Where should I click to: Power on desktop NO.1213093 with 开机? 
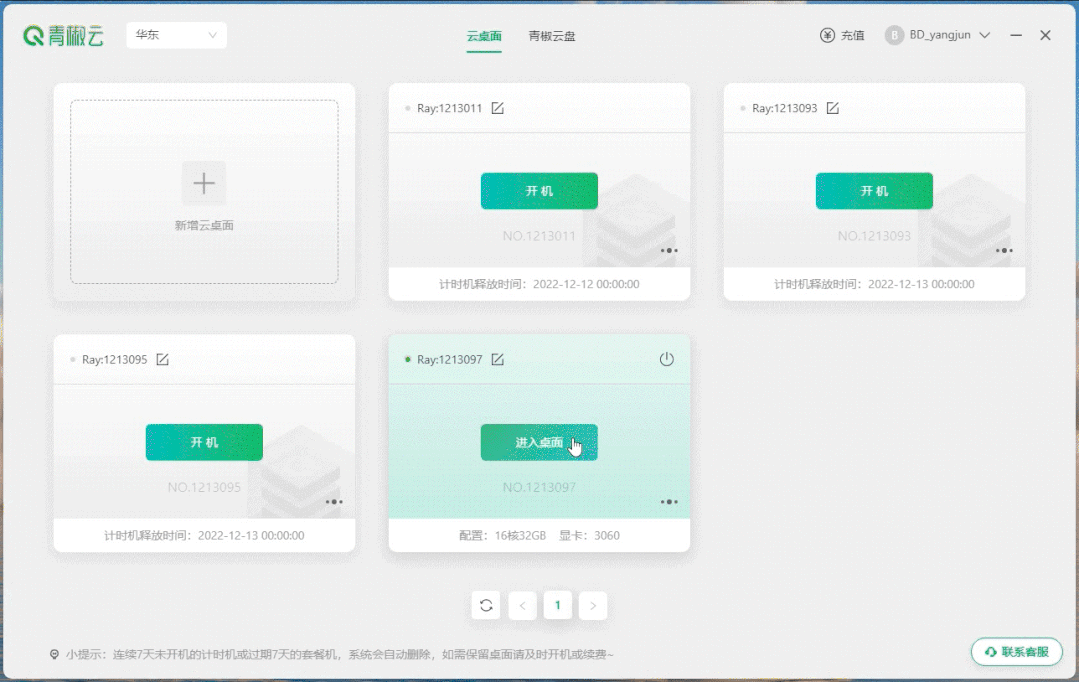tap(874, 191)
